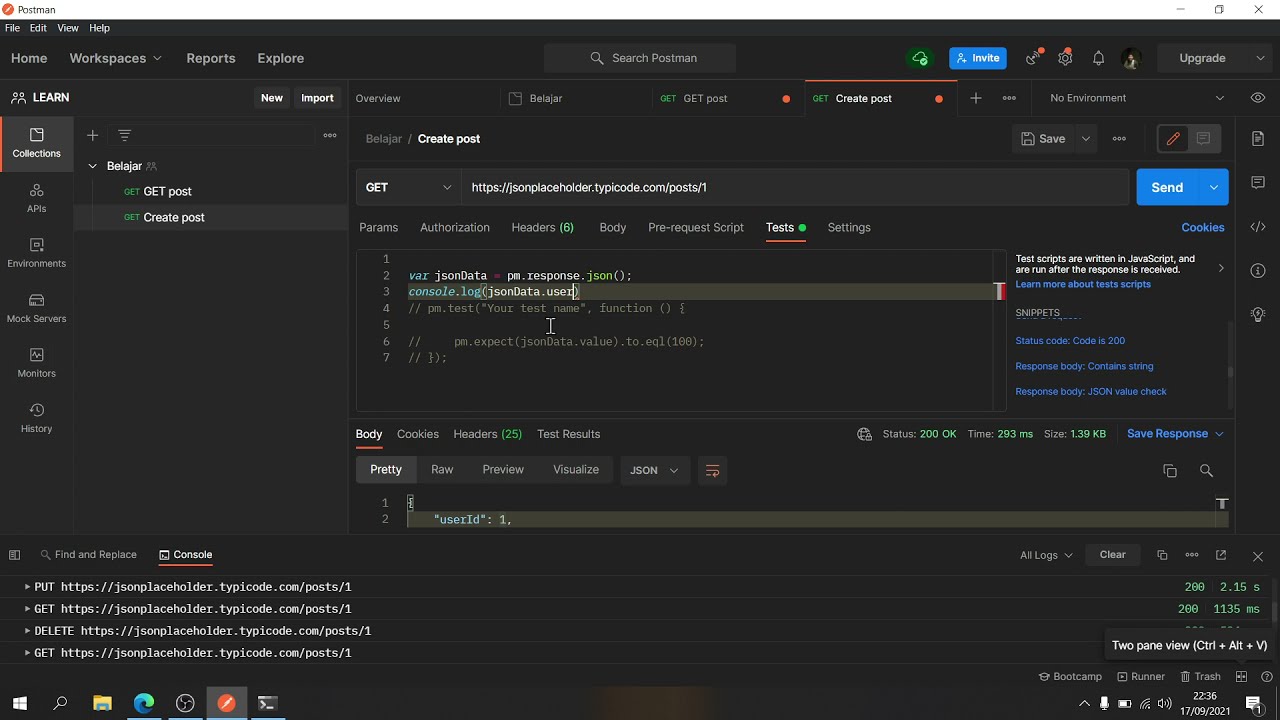The width and height of the screenshot is (1280, 720).
Task: Open the Mock Servers sidebar section
Action: tap(36, 308)
